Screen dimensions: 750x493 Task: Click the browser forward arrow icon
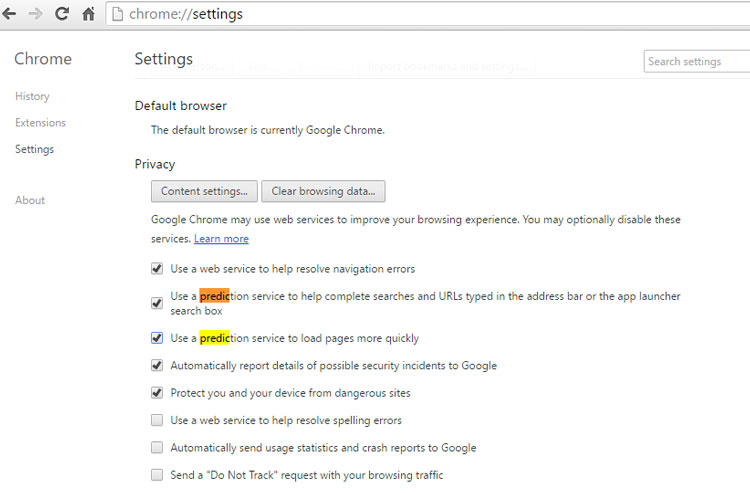pyautogui.click(x=36, y=14)
